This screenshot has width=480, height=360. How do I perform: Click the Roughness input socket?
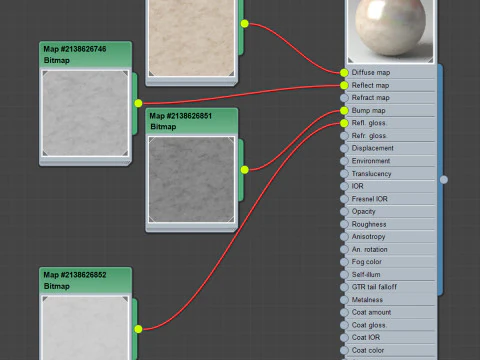pos(344,224)
